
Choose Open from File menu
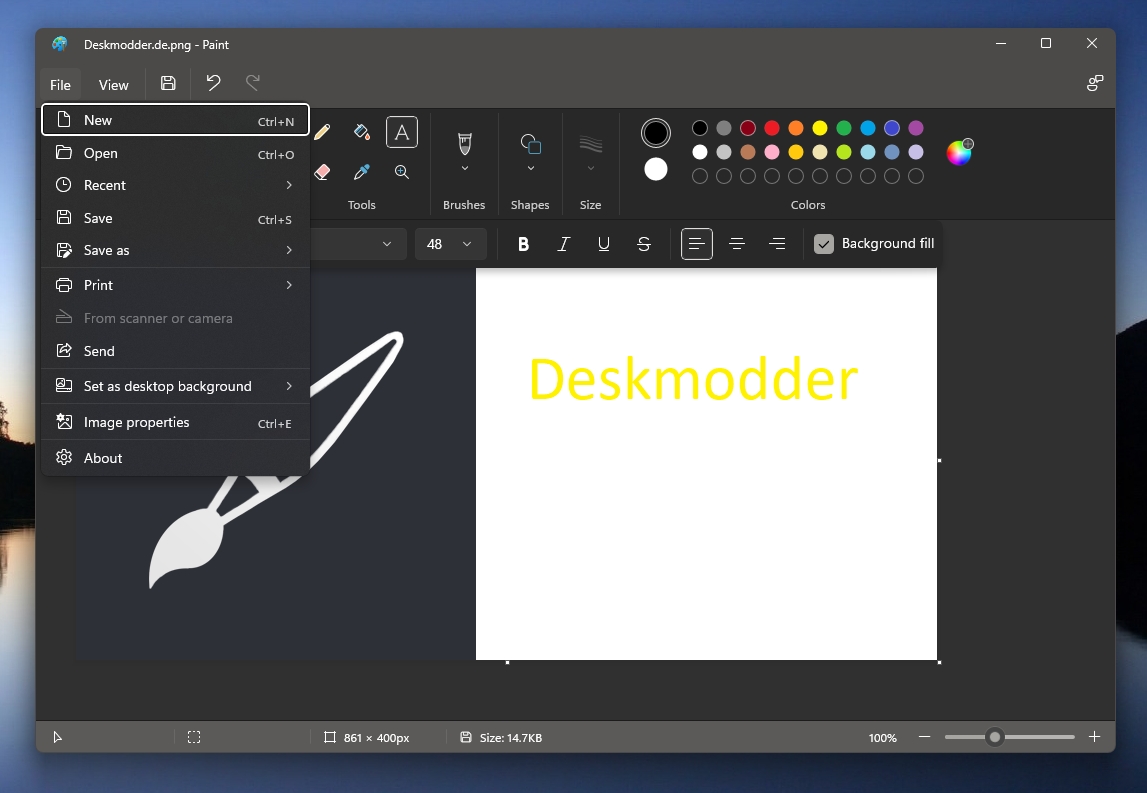[176, 153]
